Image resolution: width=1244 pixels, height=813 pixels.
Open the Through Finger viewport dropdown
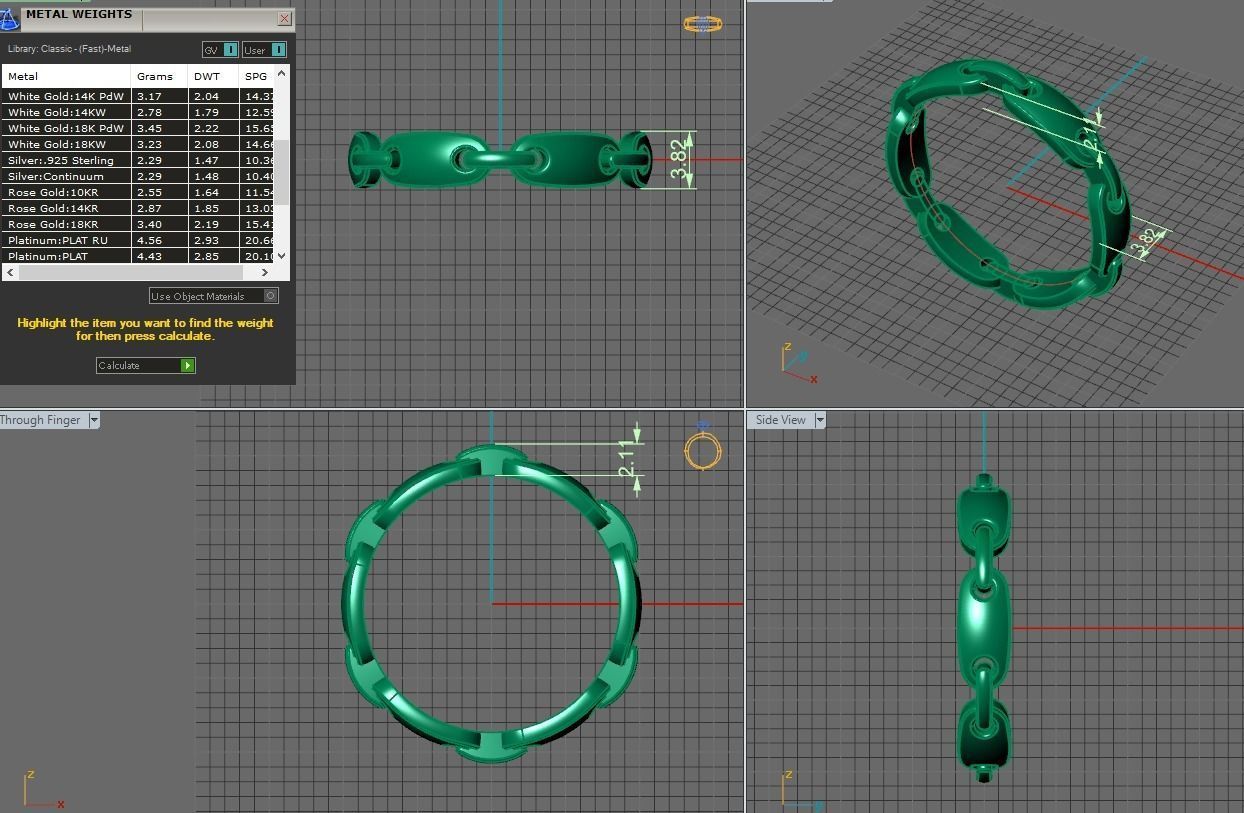click(94, 420)
